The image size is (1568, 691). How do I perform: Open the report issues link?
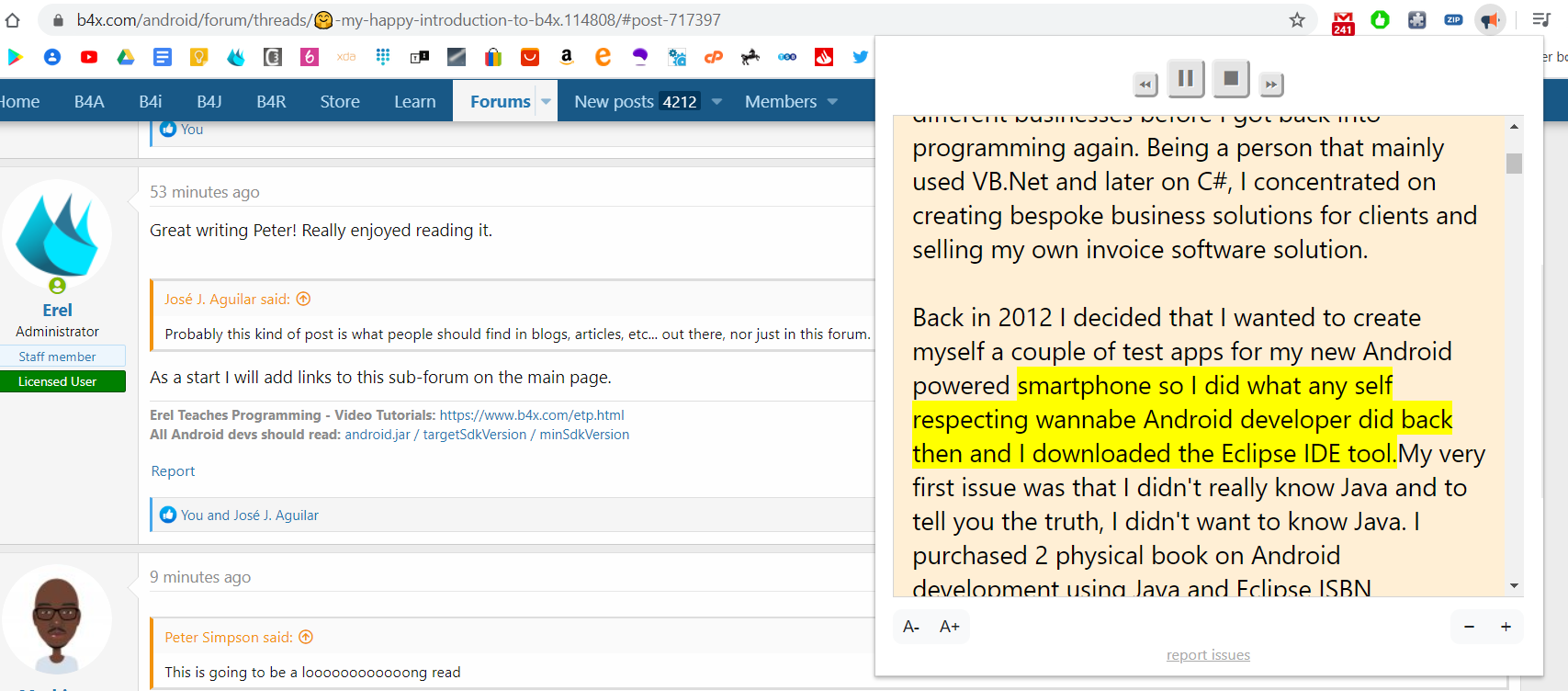[x=1208, y=655]
